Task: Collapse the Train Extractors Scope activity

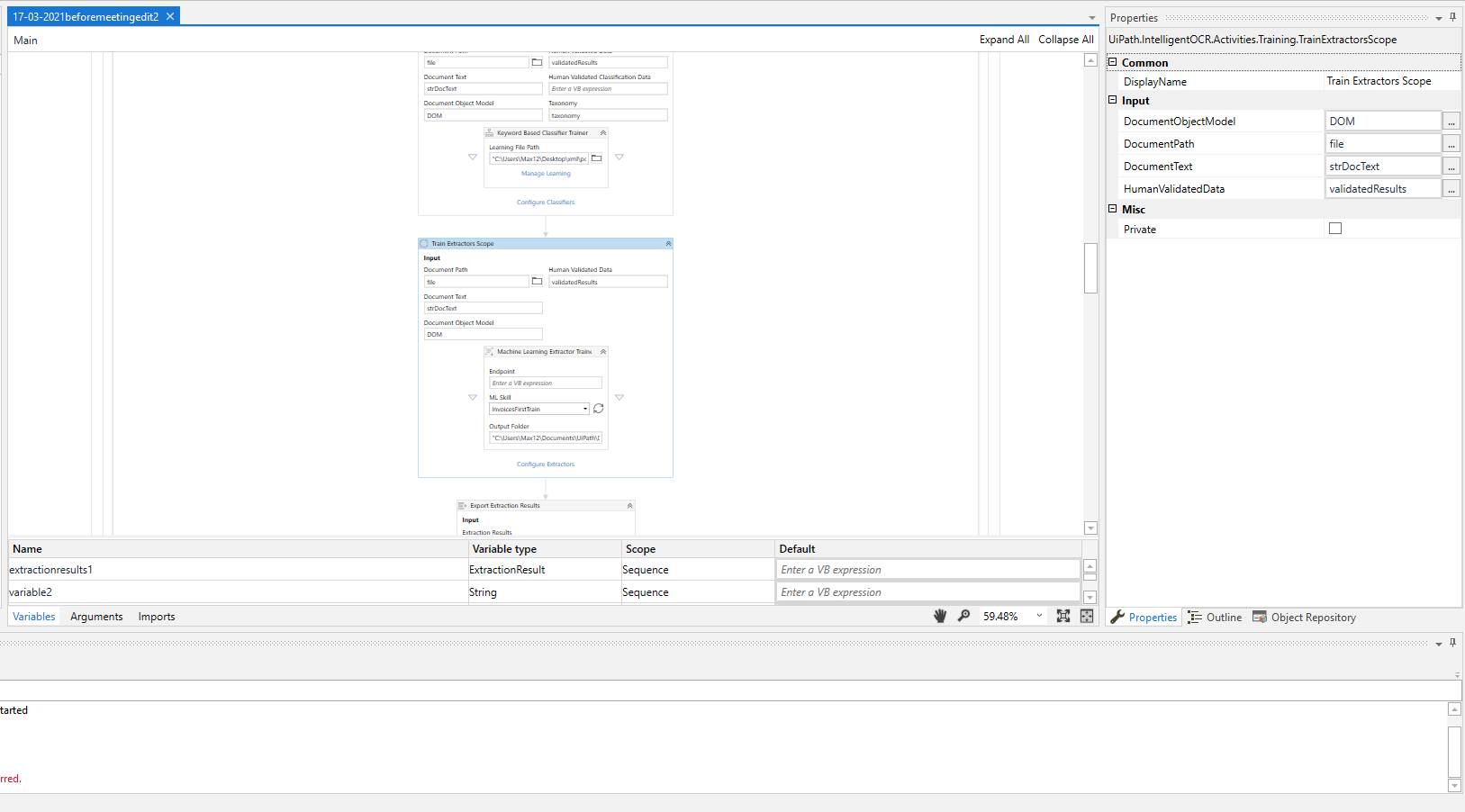Action: (668, 244)
